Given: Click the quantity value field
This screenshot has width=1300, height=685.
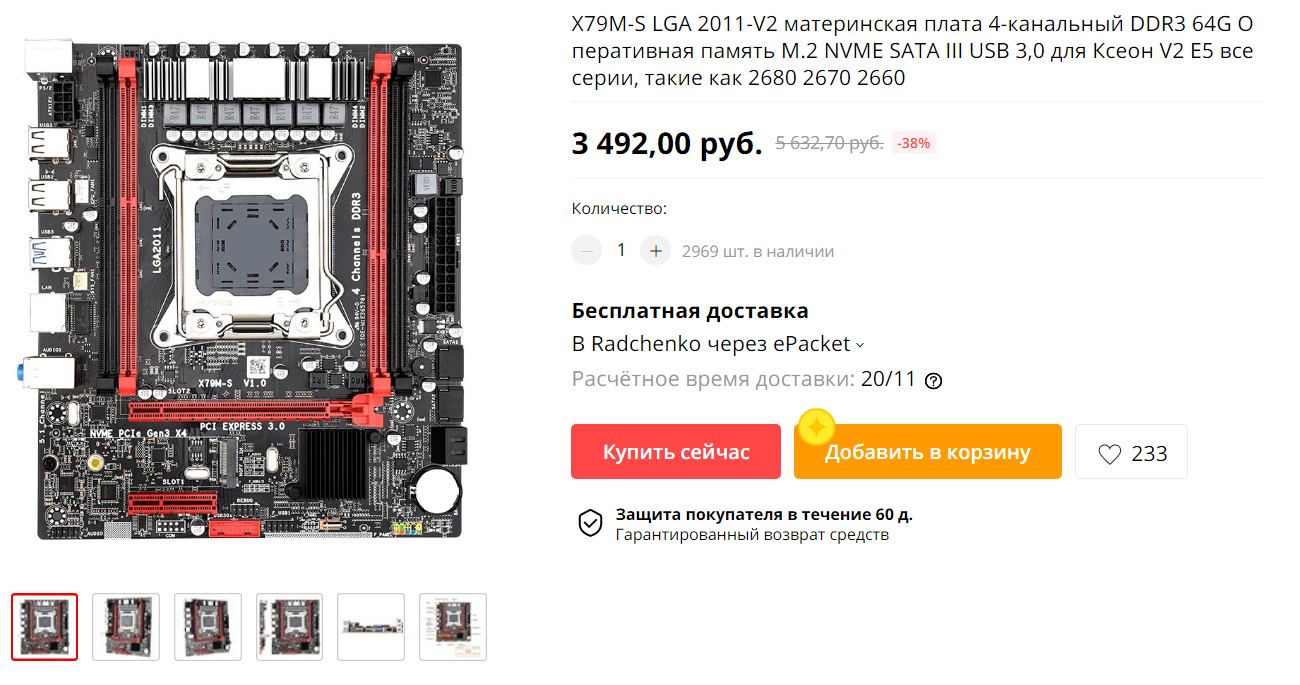Looking at the screenshot, I should [621, 250].
